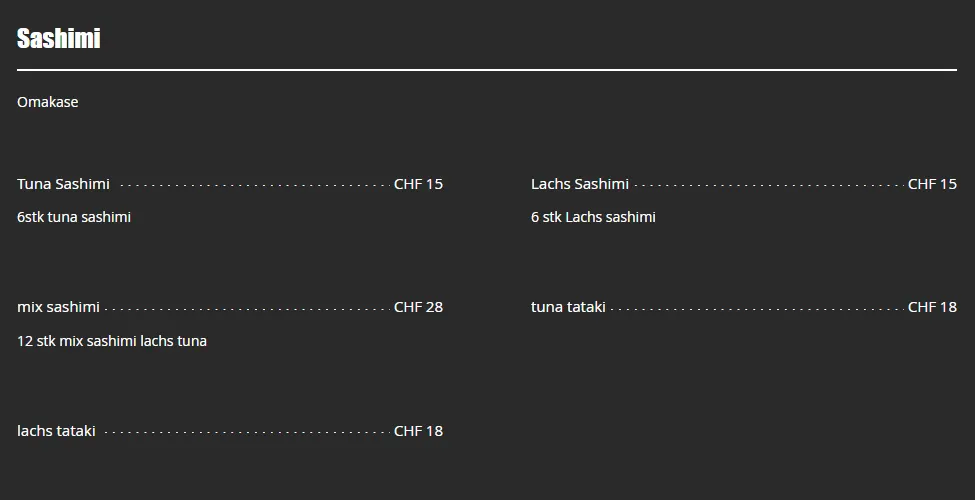Select the tuna tataki menu item
975x500 pixels.
568,307
